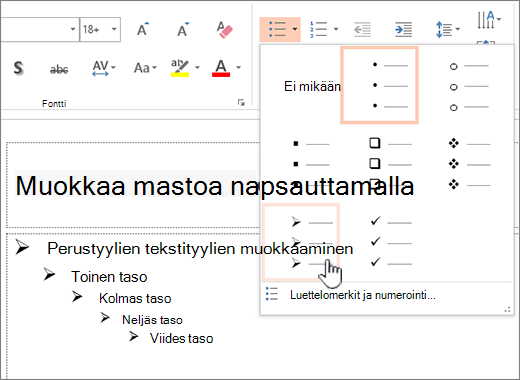Open the Fontti dialog launcher
This screenshot has height=380, width=520.
click(x=241, y=103)
